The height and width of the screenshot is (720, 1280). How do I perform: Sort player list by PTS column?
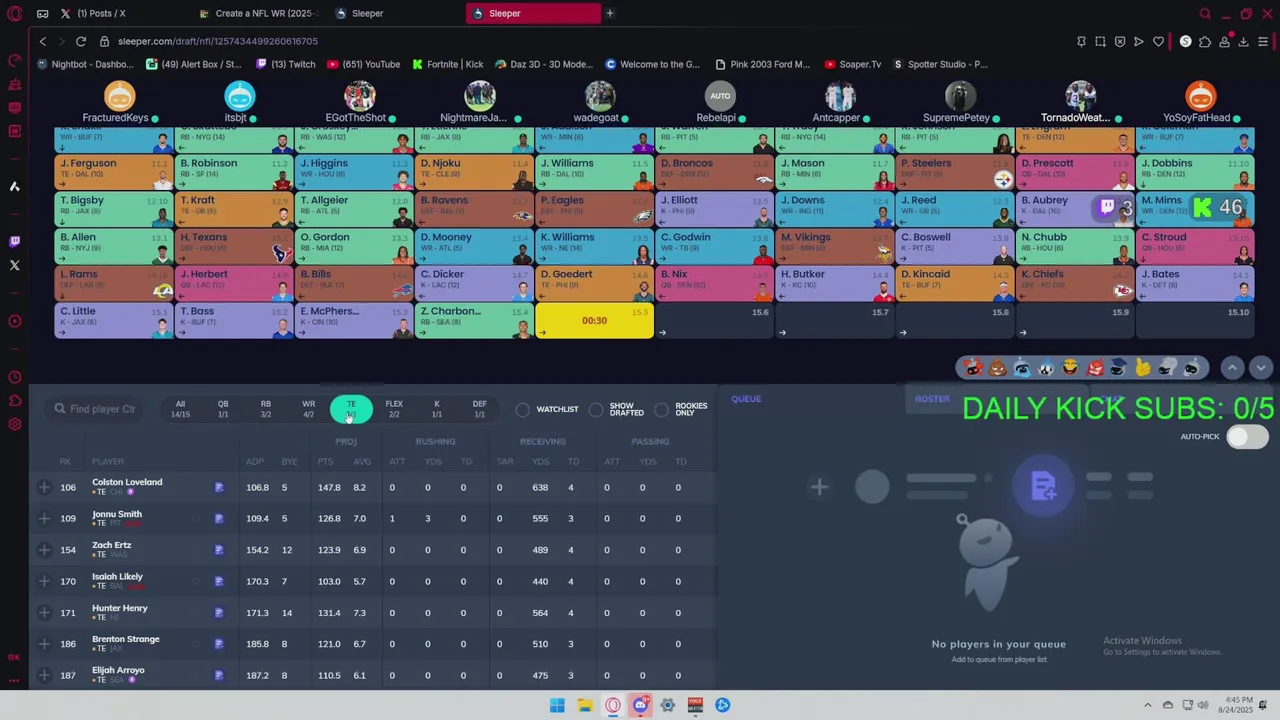click(x=325, y=462)
